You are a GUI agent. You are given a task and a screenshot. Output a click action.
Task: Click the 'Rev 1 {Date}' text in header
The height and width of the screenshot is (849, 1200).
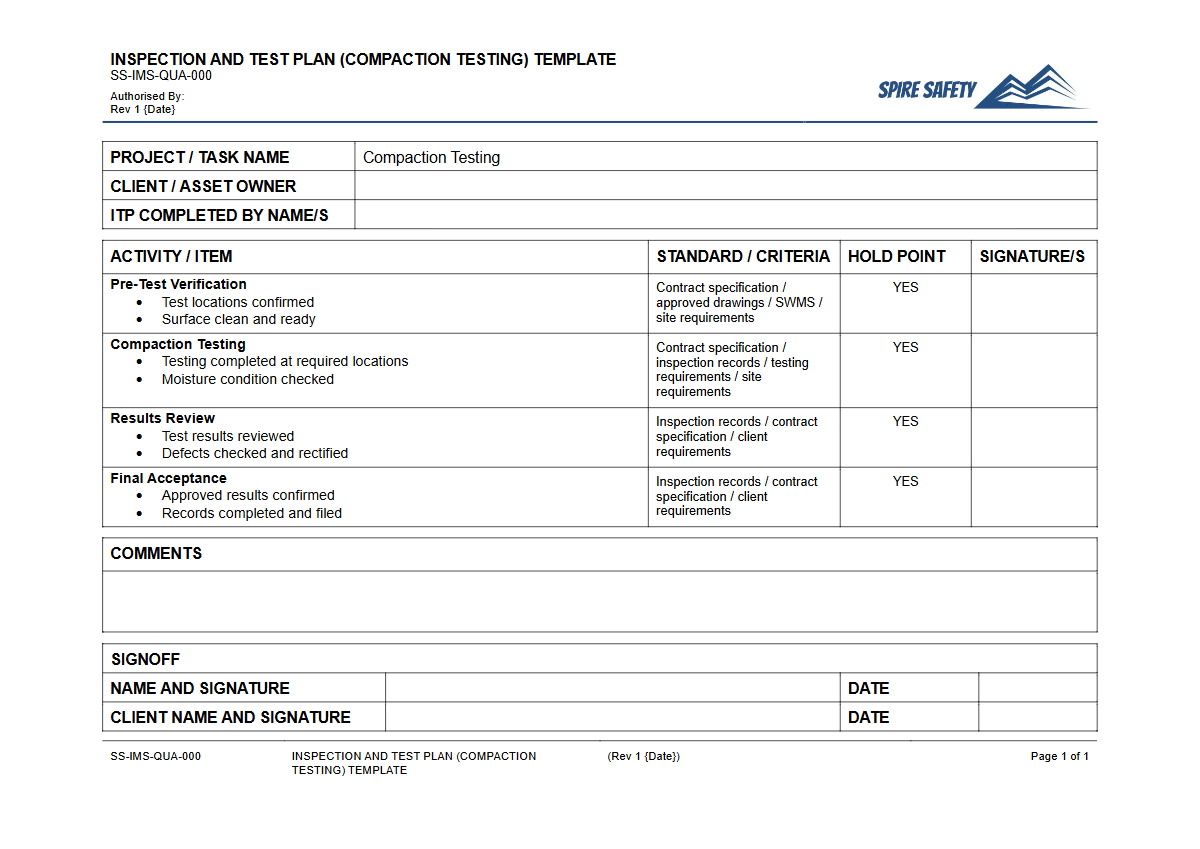point(143,109)
